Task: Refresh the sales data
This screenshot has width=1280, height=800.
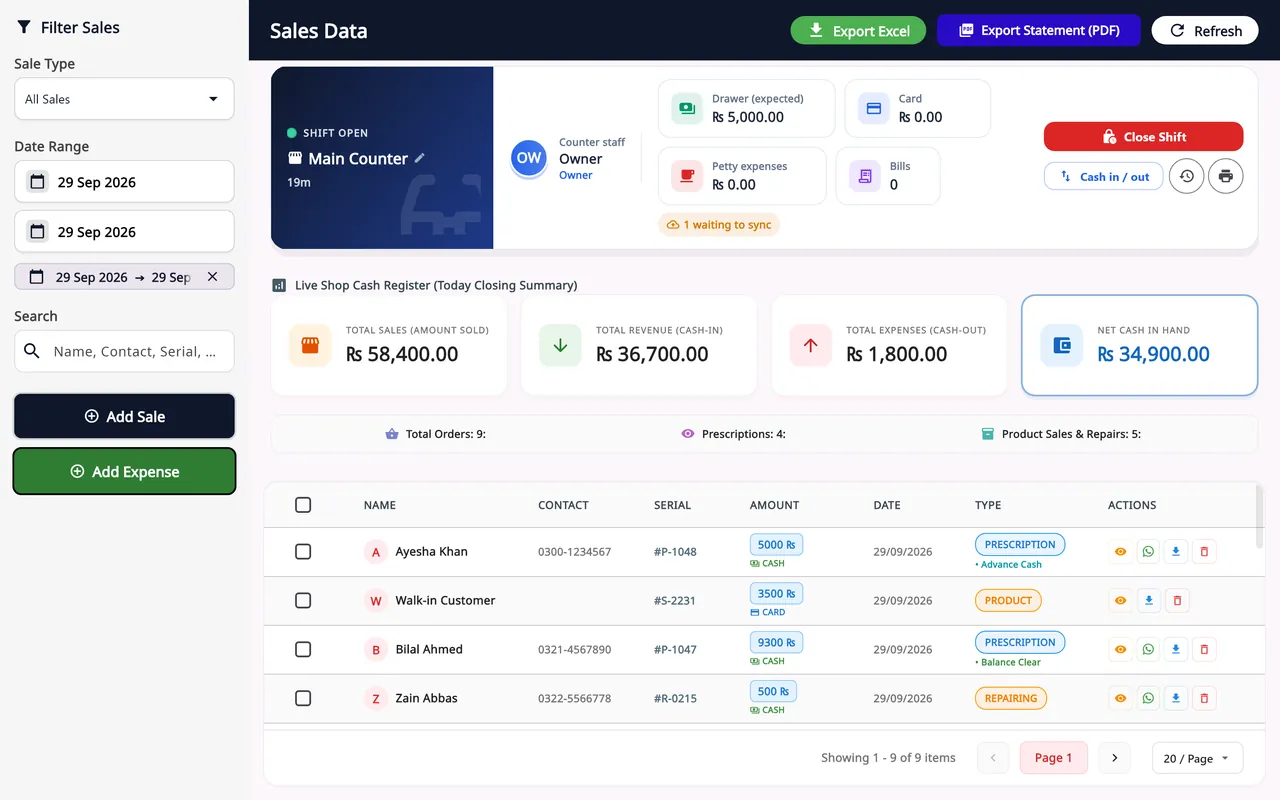Action: pyautogui.click(x=1205, y=30)
